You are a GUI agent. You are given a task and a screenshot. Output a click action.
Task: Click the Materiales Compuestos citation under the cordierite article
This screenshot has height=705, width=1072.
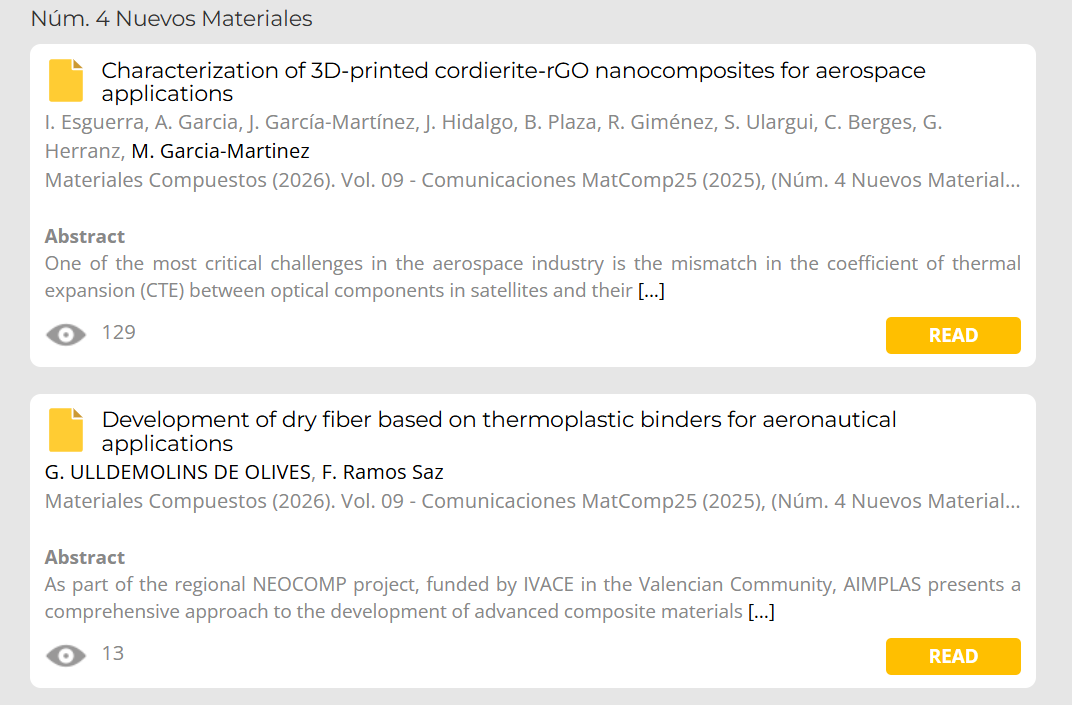[532, 181]
